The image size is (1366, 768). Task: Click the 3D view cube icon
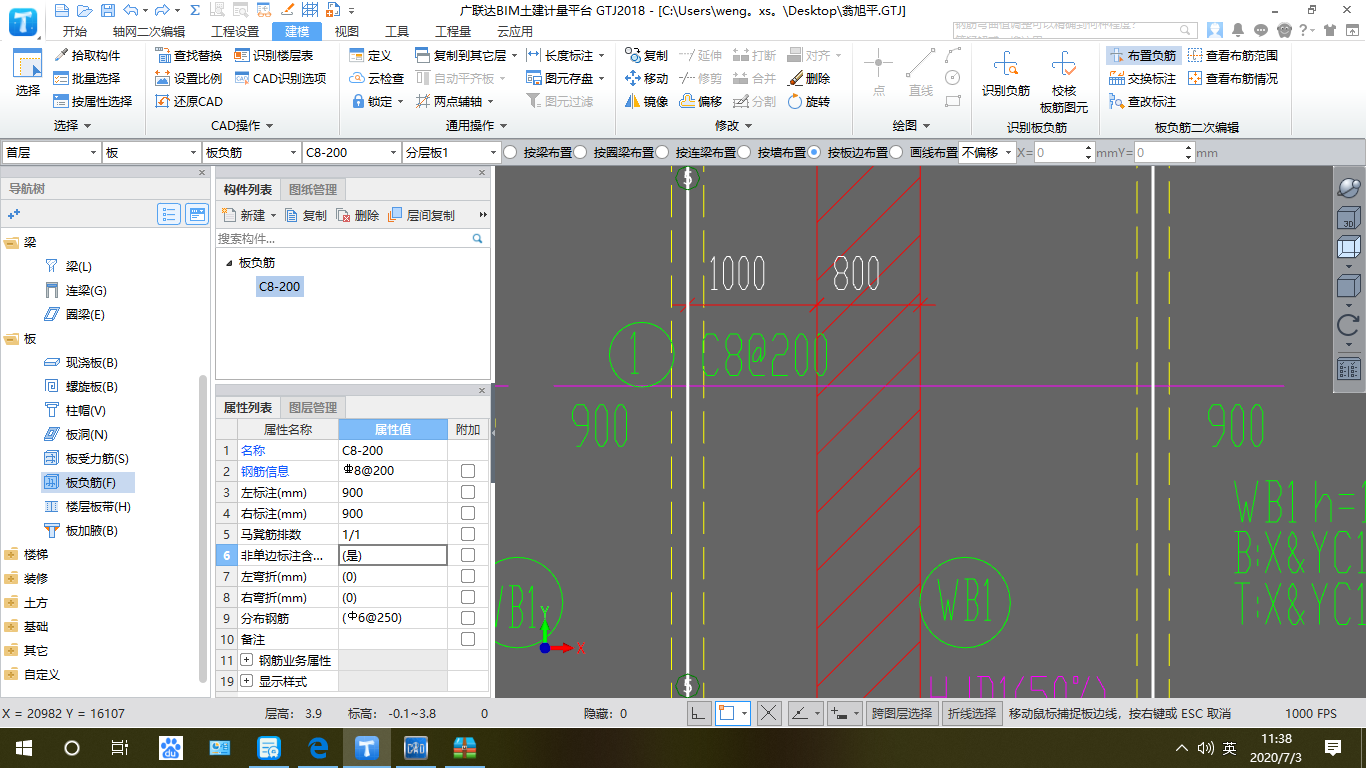pos(1348,219)
